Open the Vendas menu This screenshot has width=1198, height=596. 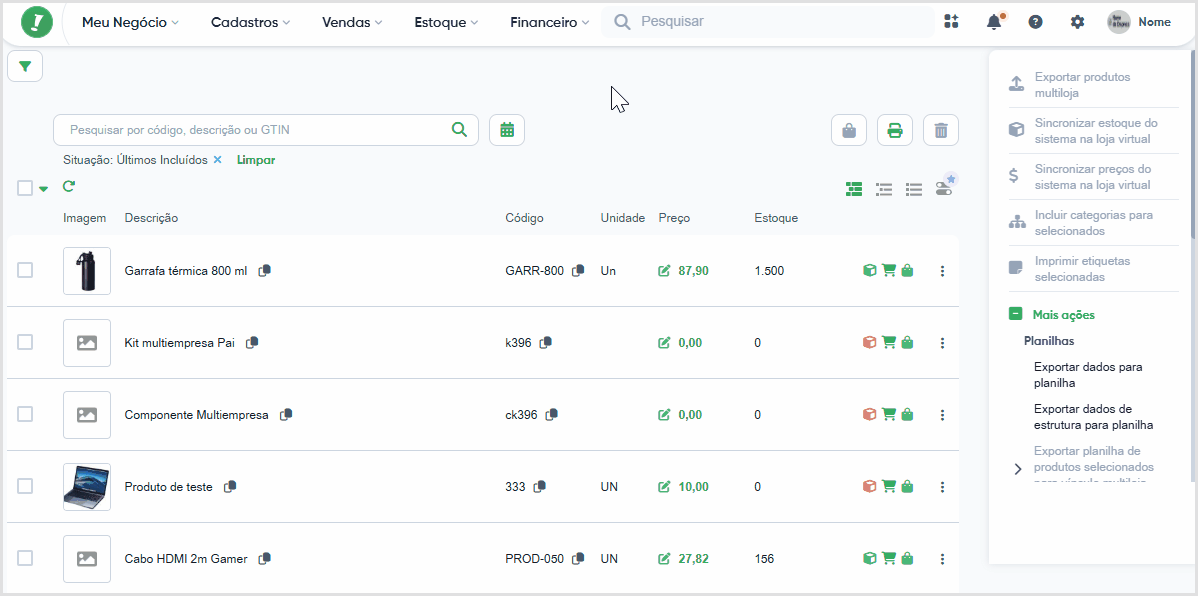click(x=351, y=22)
